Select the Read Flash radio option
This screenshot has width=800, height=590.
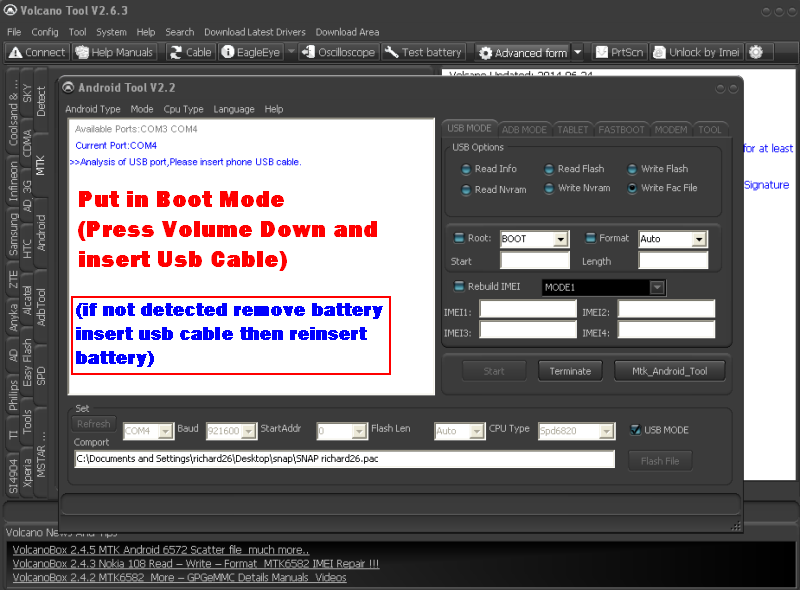pos(551,169)
